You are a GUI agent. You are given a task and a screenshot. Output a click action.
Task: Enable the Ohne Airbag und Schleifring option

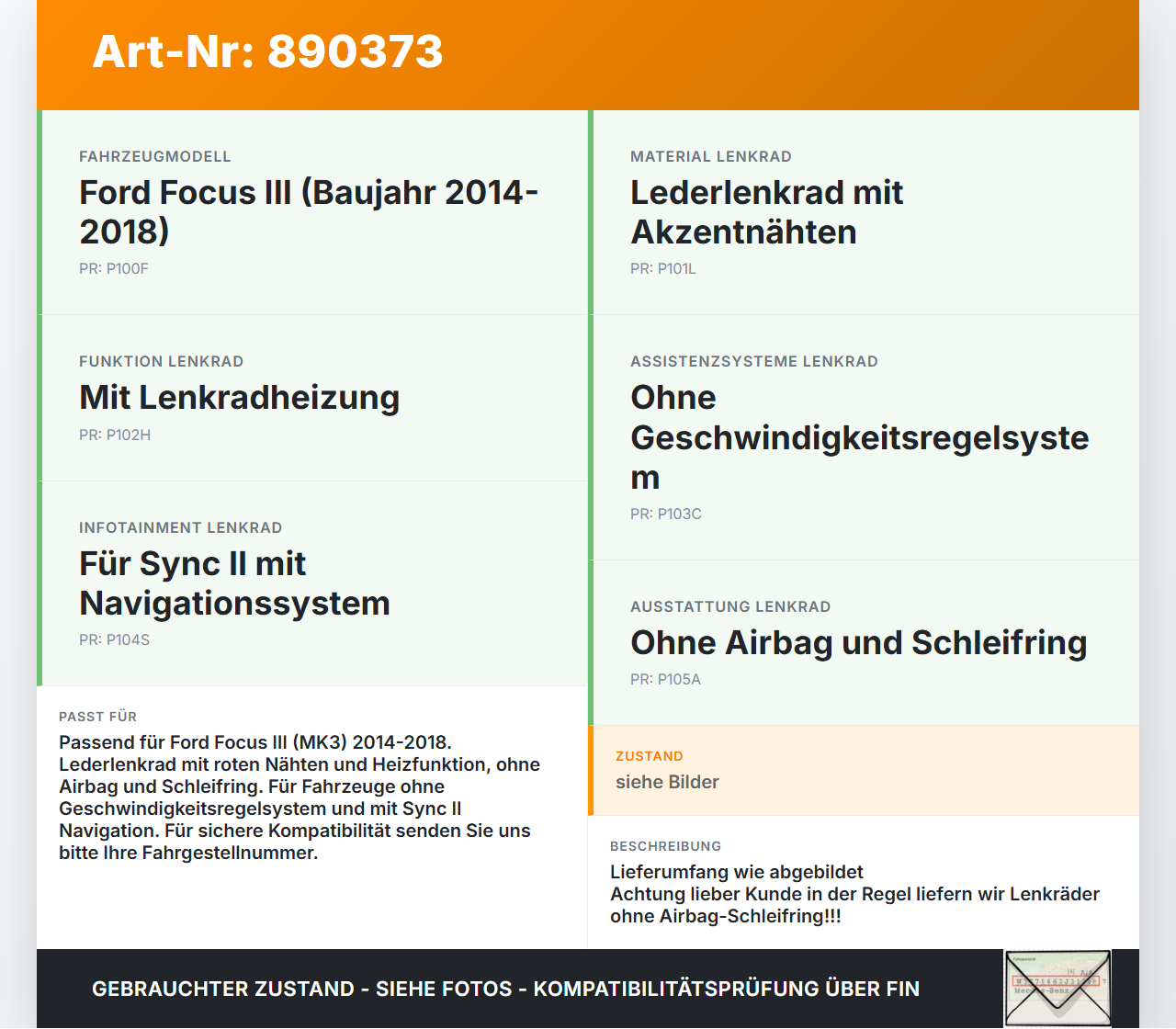click(x=858, y=644)
